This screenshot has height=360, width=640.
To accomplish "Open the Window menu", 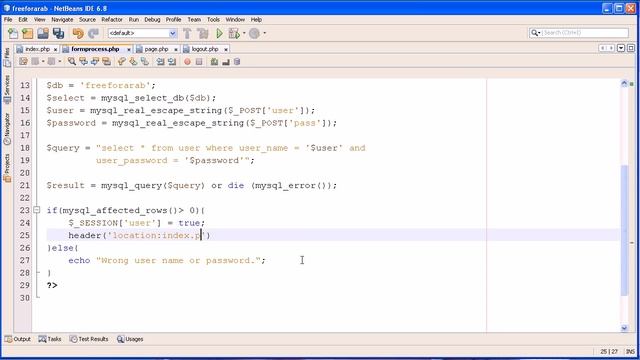I will point(235,20).
